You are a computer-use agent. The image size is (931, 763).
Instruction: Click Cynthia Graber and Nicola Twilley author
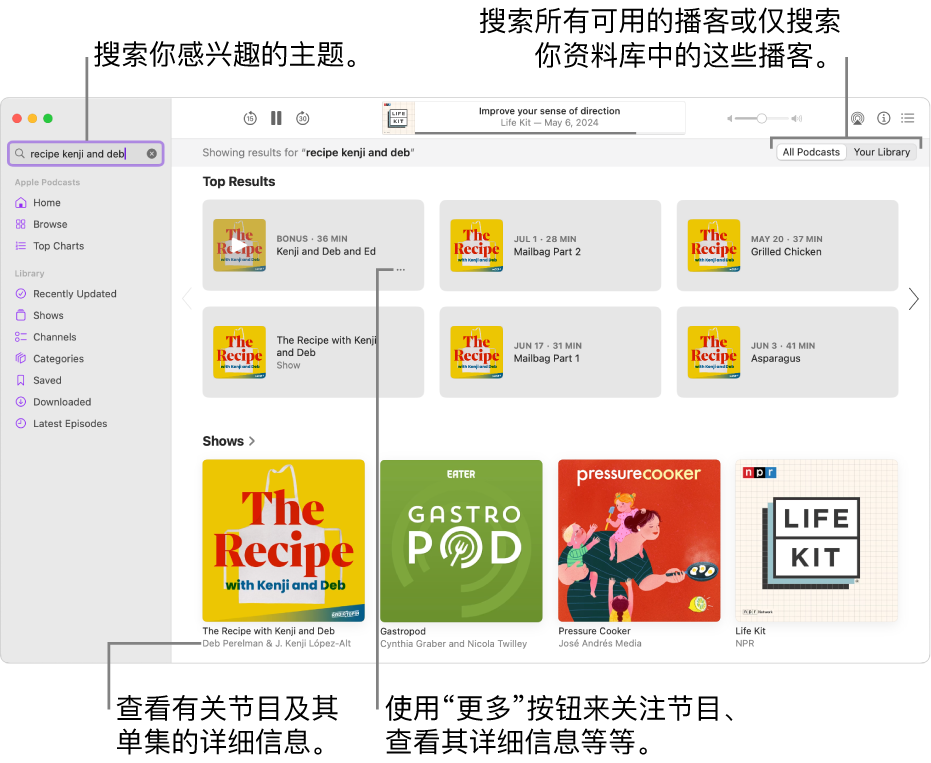[x=454, y=644]
